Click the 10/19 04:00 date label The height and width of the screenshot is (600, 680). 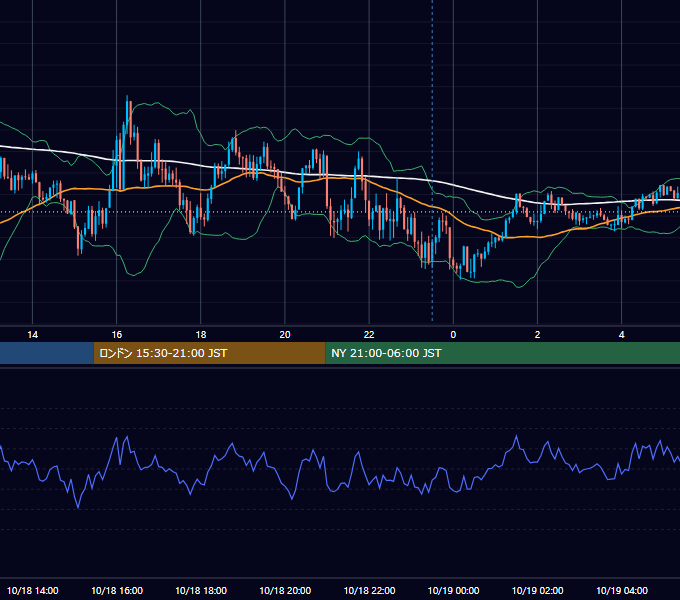pos(621,590)
